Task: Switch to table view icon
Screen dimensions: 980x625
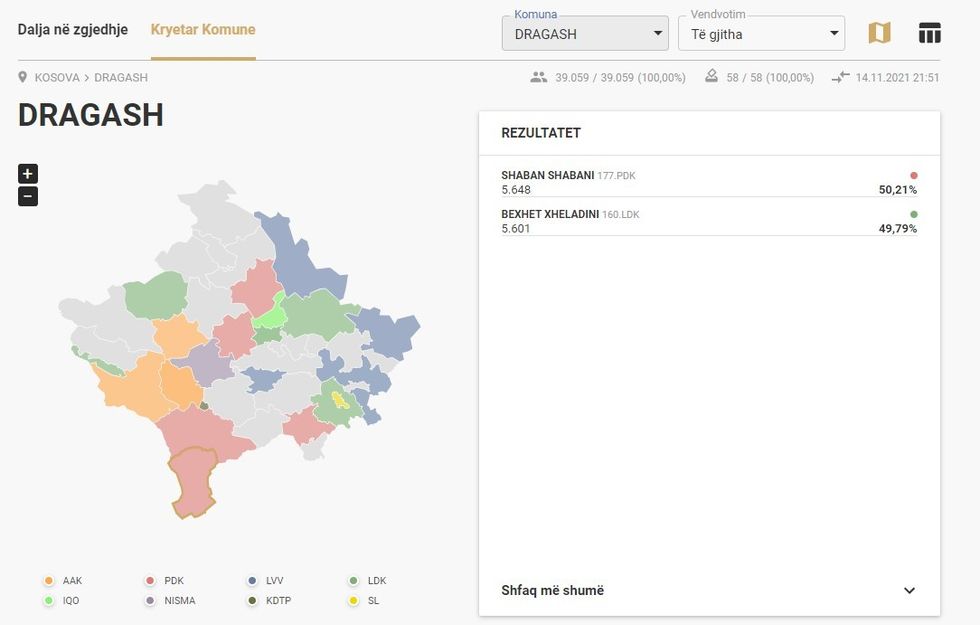Action: [x=929, y=33]
